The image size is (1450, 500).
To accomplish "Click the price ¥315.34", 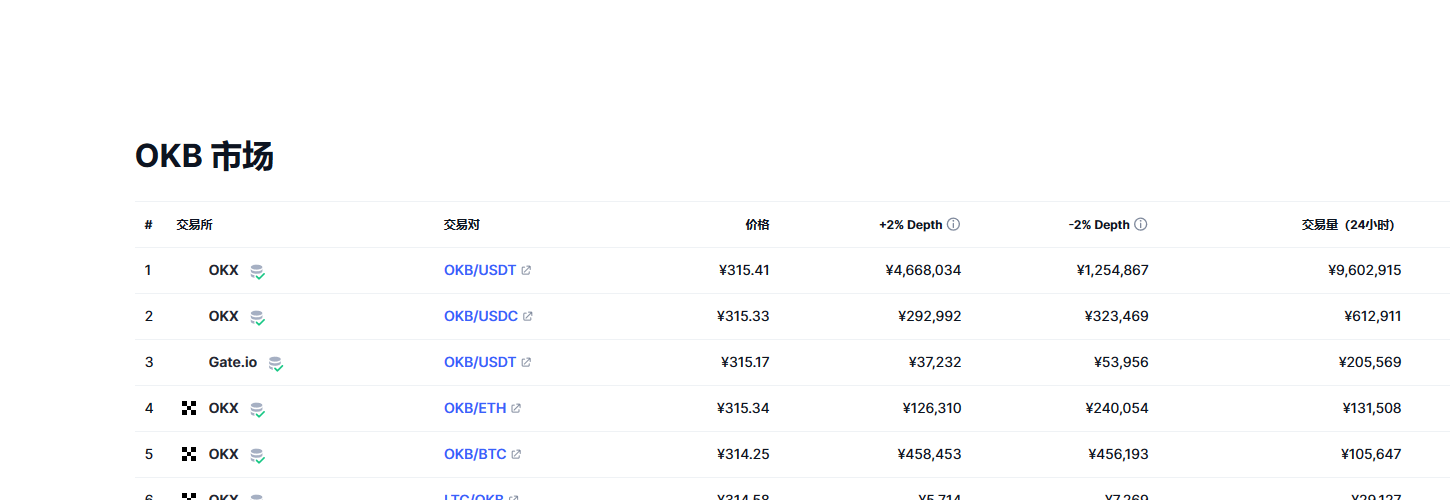I will coord(743,408).
